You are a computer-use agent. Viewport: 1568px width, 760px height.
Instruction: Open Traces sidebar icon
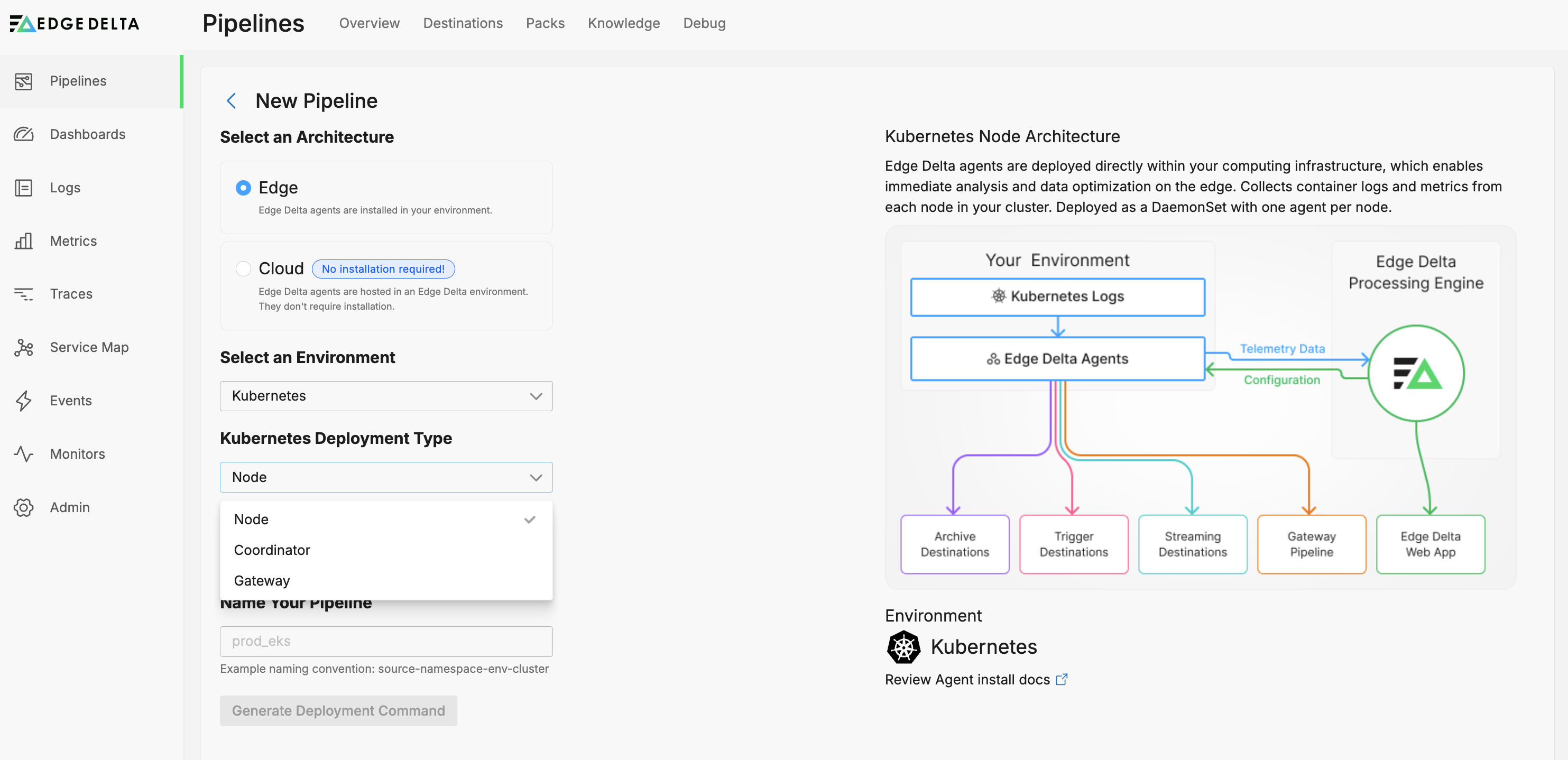coord(24,294)
